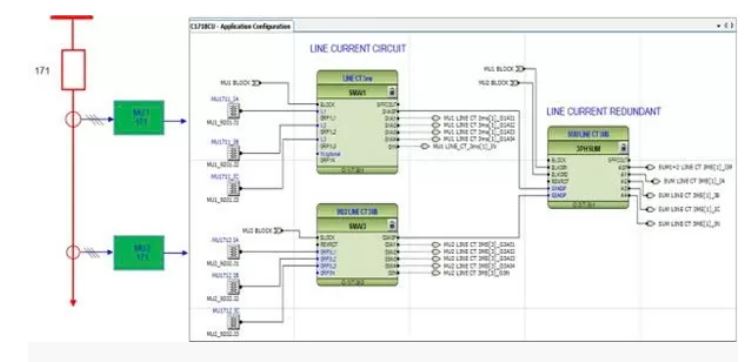Click the lock icon on the SMAI3 block
The height and width of the screenshot is (362, 754).
(x=392, y=225)
